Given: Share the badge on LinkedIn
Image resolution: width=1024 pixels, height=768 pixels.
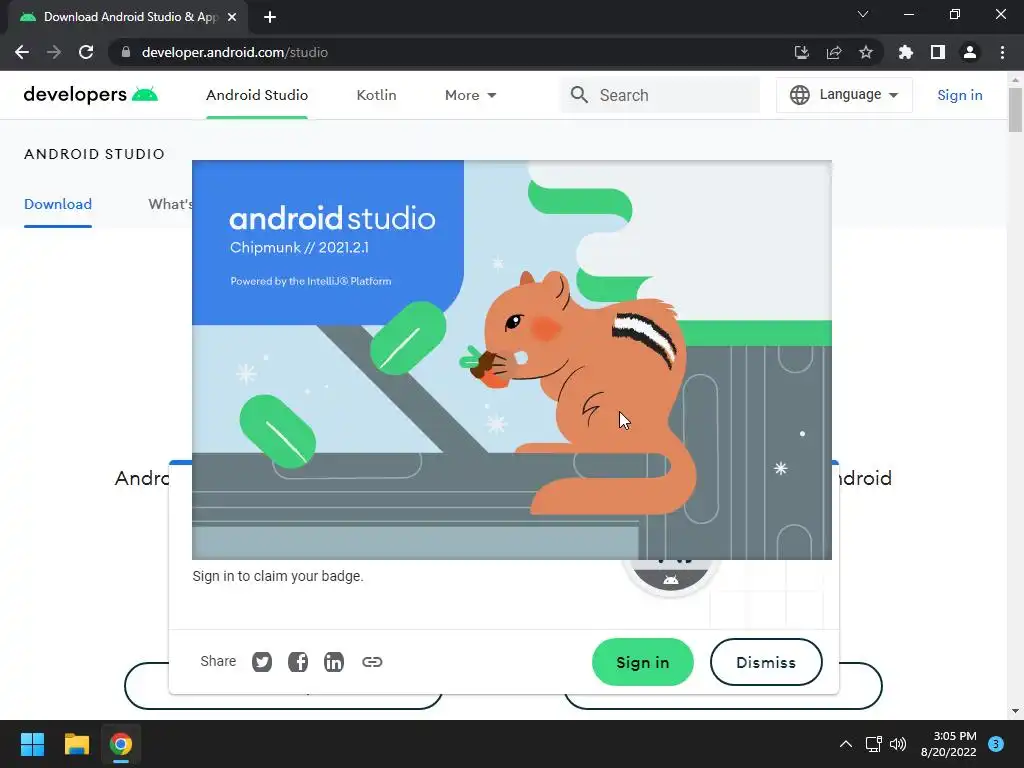Looking at the screenshot, I should [x=334, y=662].
